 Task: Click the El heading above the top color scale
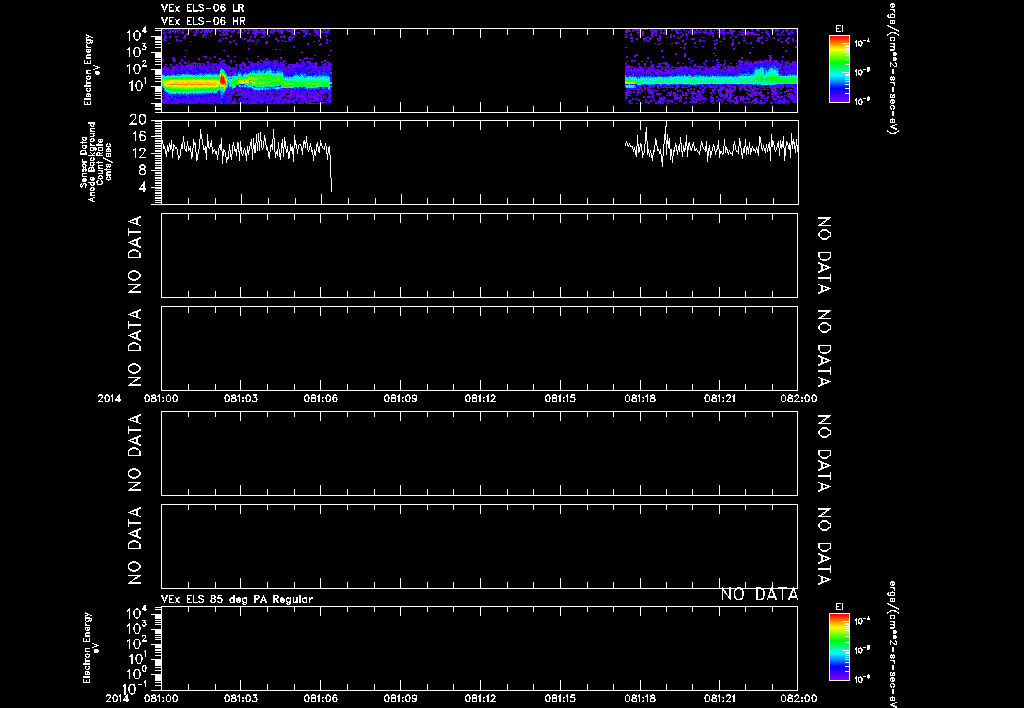(839, 29)
